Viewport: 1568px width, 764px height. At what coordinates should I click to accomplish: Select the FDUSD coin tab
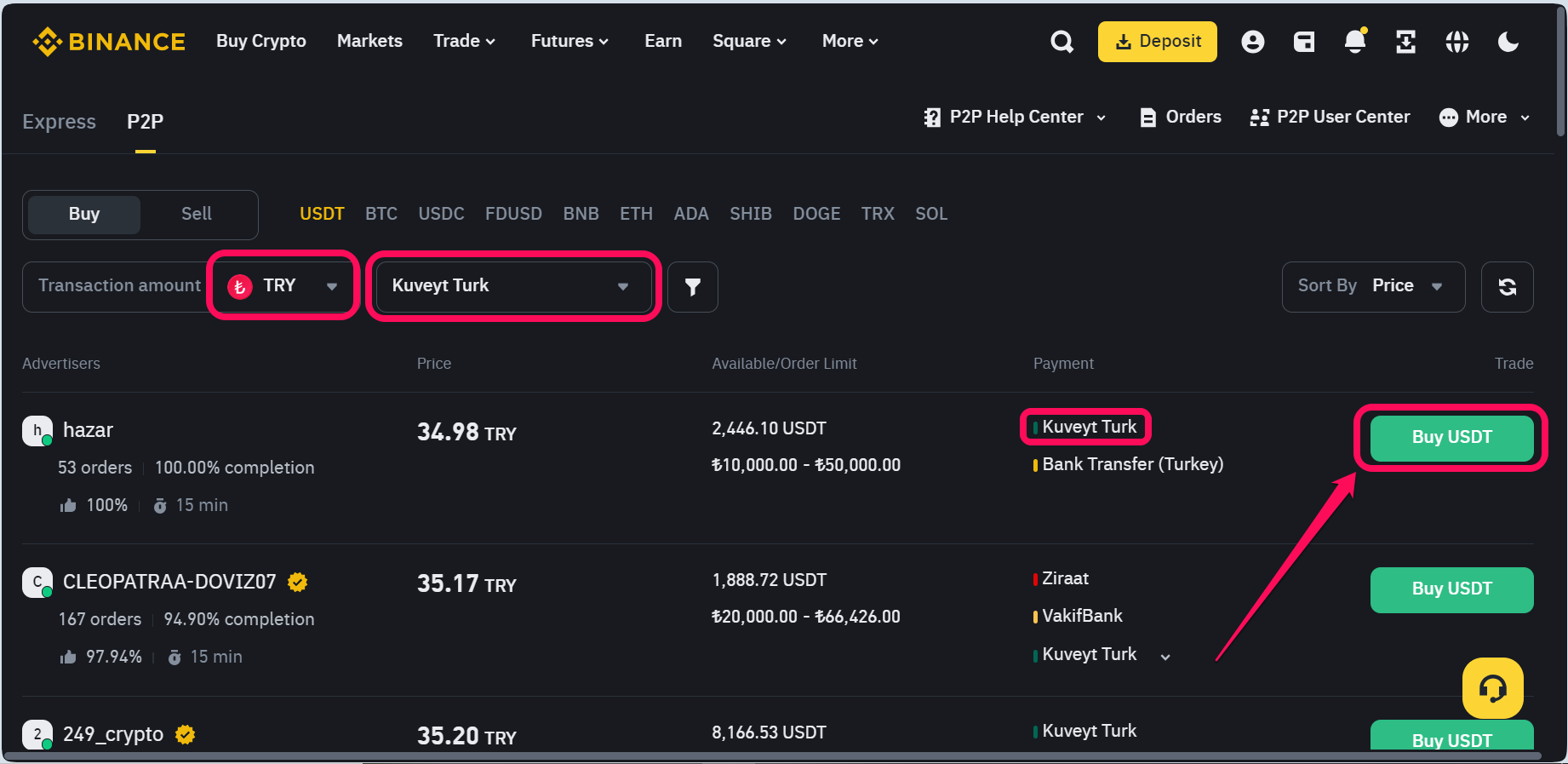pos(513,214)
